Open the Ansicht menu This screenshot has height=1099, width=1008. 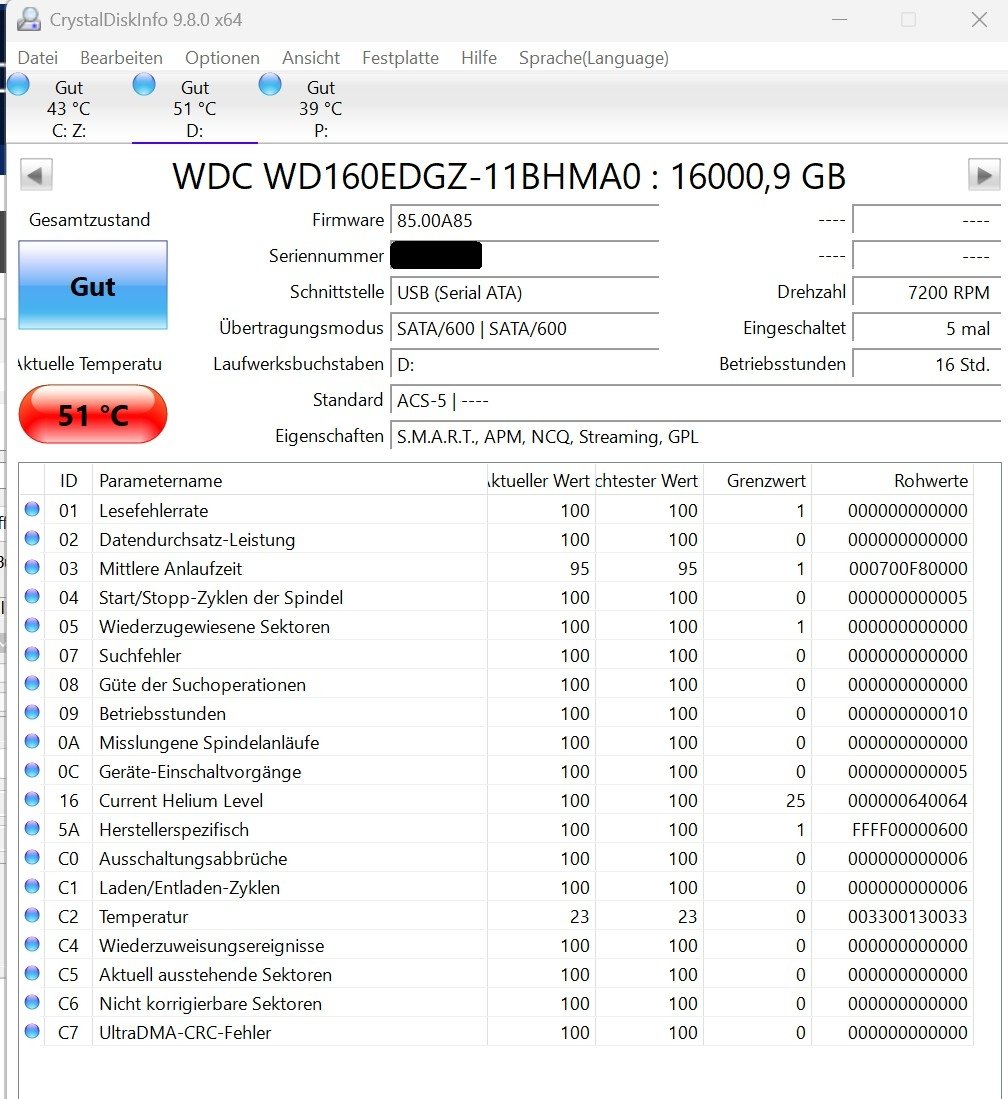click(x=311, y=57)
